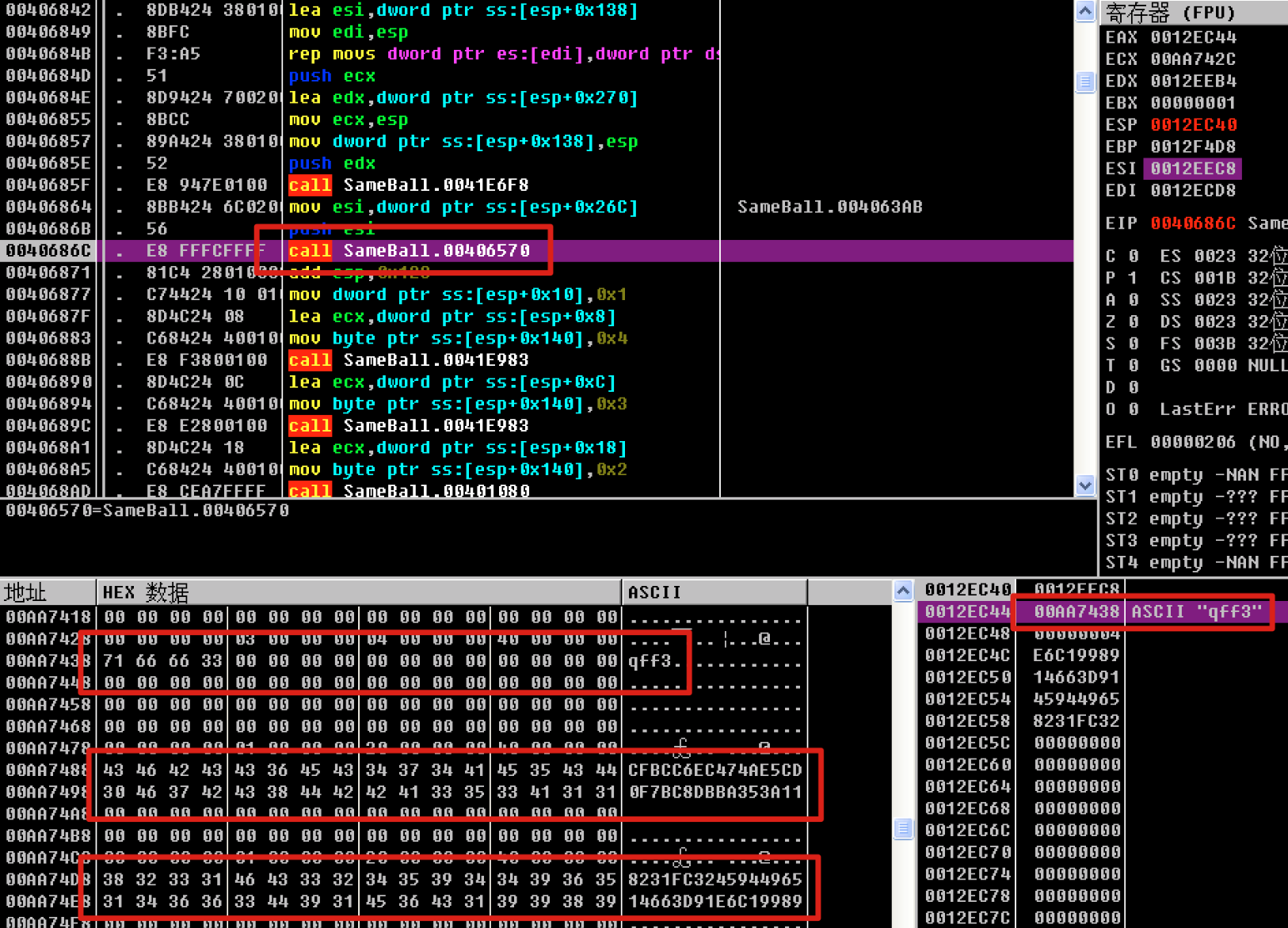Select the highlighted call SameBall.00406570 instruction
This screenshot has width=1288, height=928.
[436, 251]
